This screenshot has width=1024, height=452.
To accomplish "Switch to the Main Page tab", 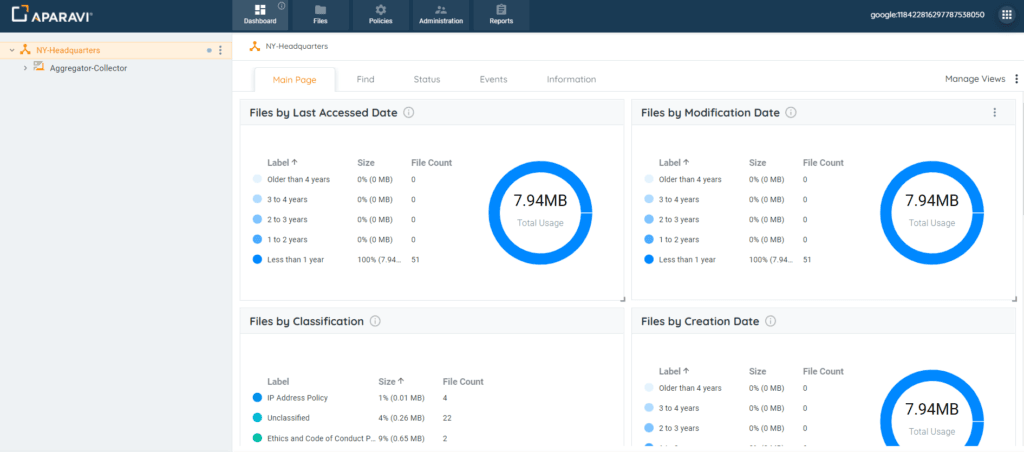I will coord(295,80).
